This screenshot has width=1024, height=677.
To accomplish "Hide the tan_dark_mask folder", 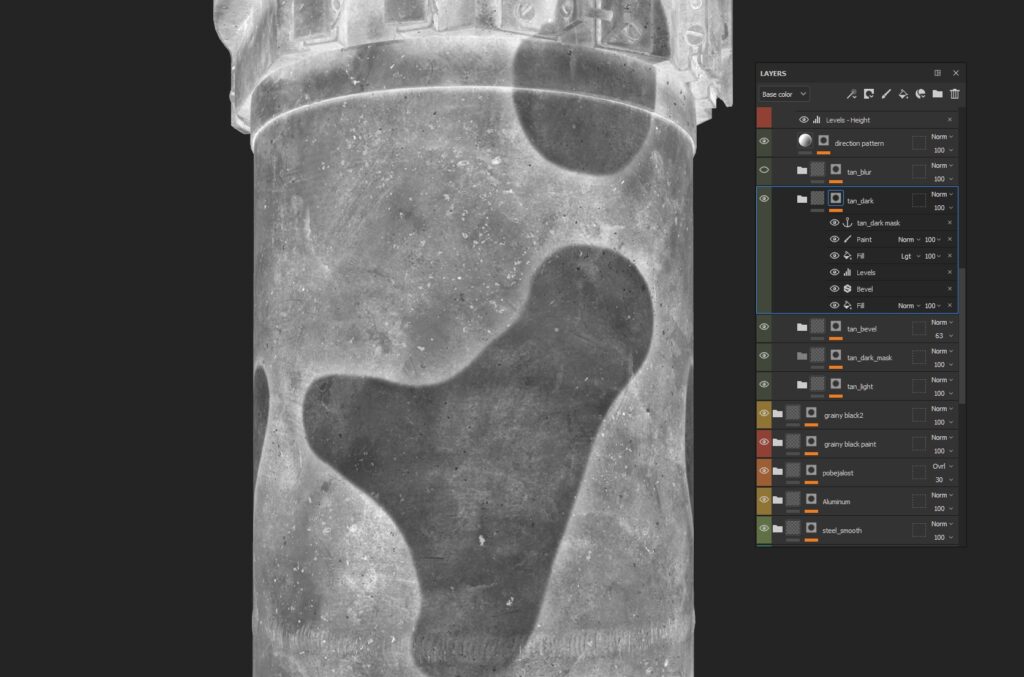I will coord(764,355).
